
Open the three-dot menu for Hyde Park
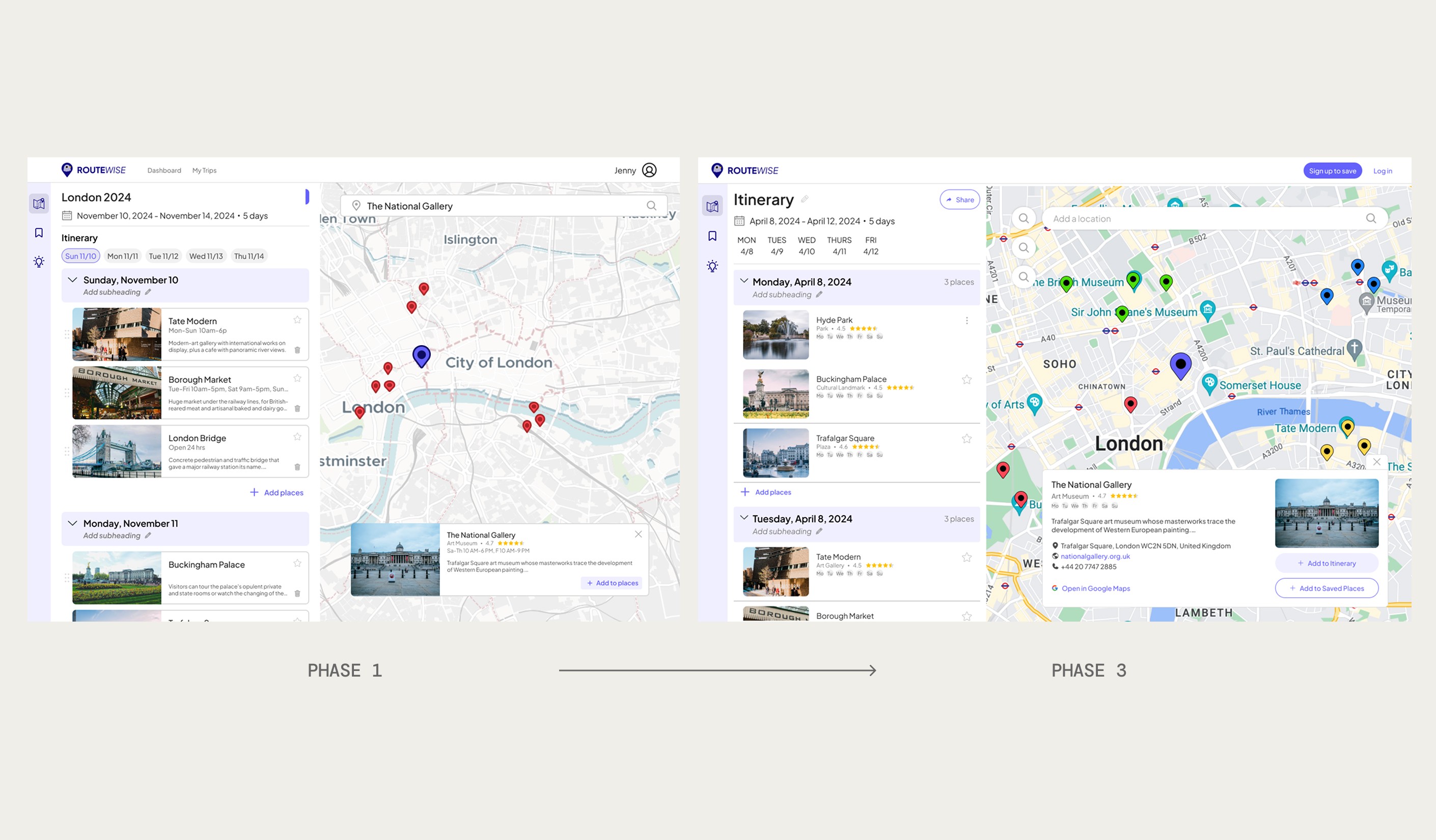click(x=966, y=321)
